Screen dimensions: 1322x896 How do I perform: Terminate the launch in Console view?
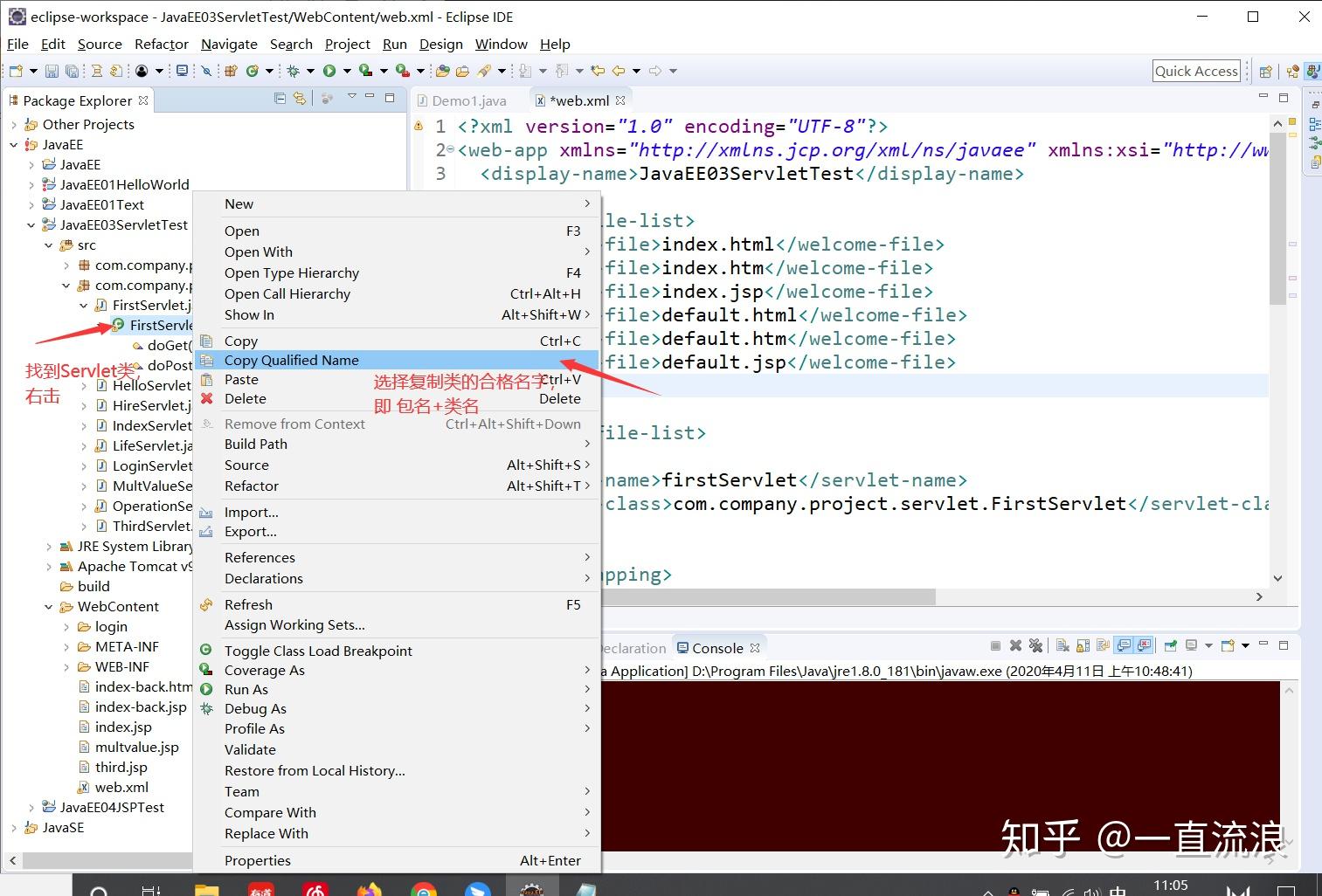coord(995,645)
